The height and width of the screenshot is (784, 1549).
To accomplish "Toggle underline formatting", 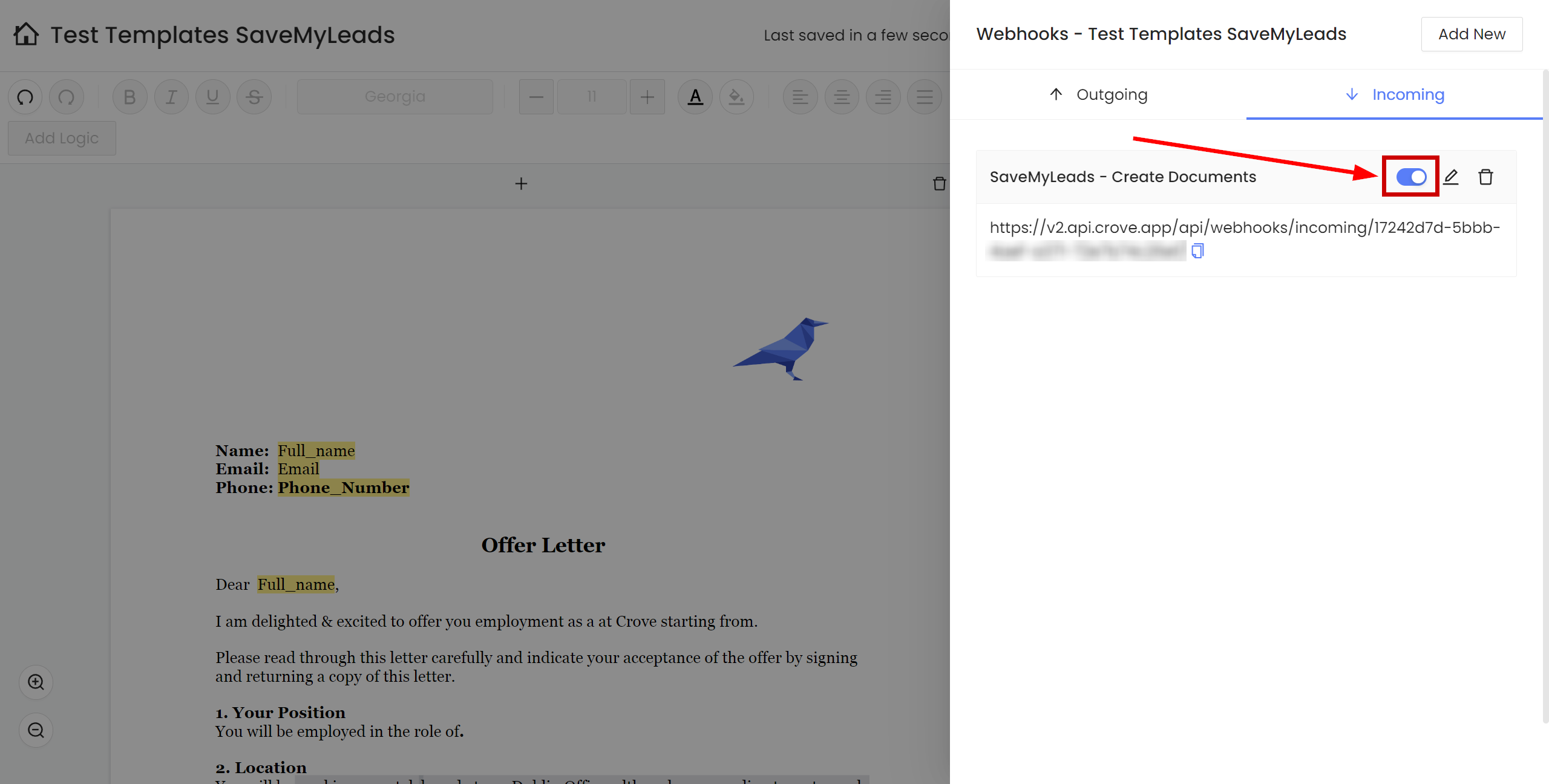I will click(x=212, y=97).
